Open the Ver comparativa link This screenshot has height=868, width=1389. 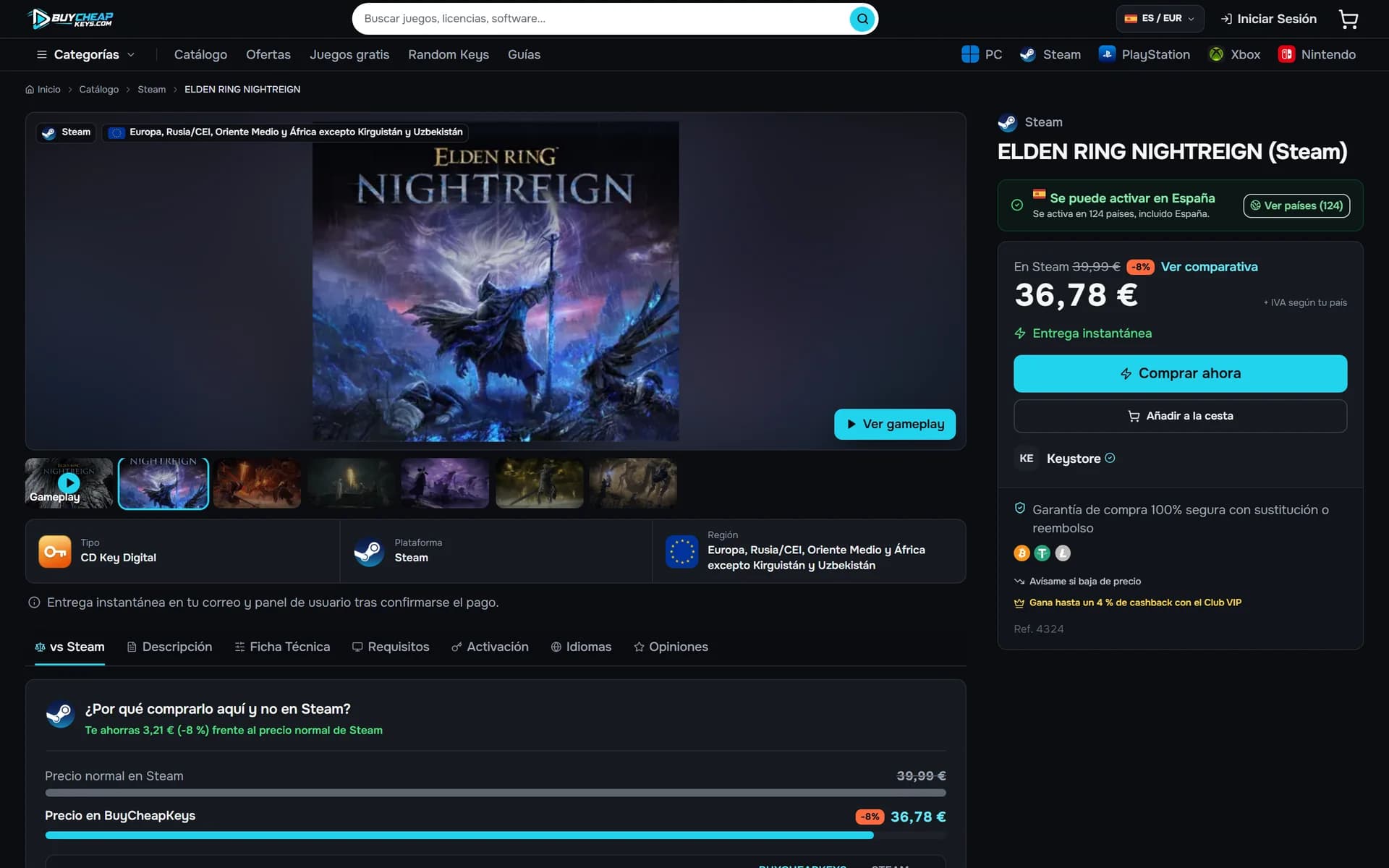(x=1209, y=267)
